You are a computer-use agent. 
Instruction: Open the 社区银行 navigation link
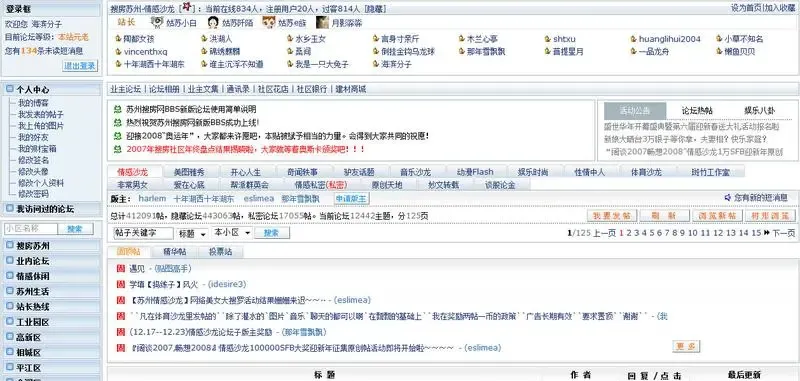(312, 89)
